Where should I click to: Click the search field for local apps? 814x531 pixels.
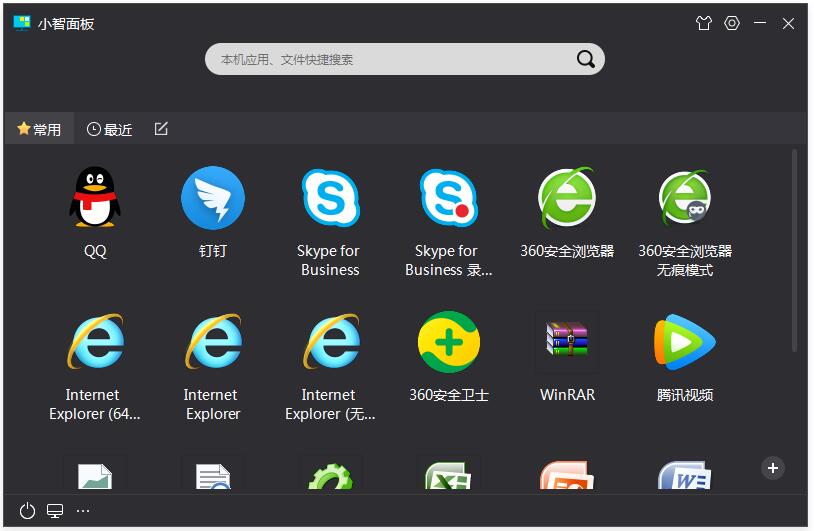[x=390, y=59]
